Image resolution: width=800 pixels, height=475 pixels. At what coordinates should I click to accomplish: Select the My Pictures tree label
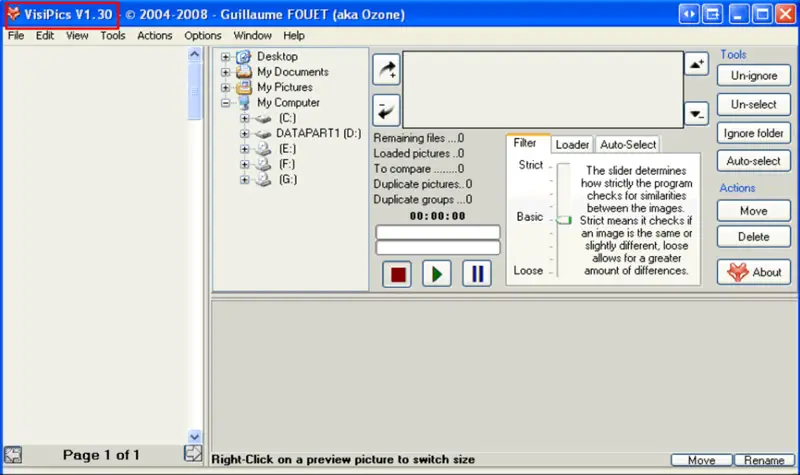pos(285,87)
